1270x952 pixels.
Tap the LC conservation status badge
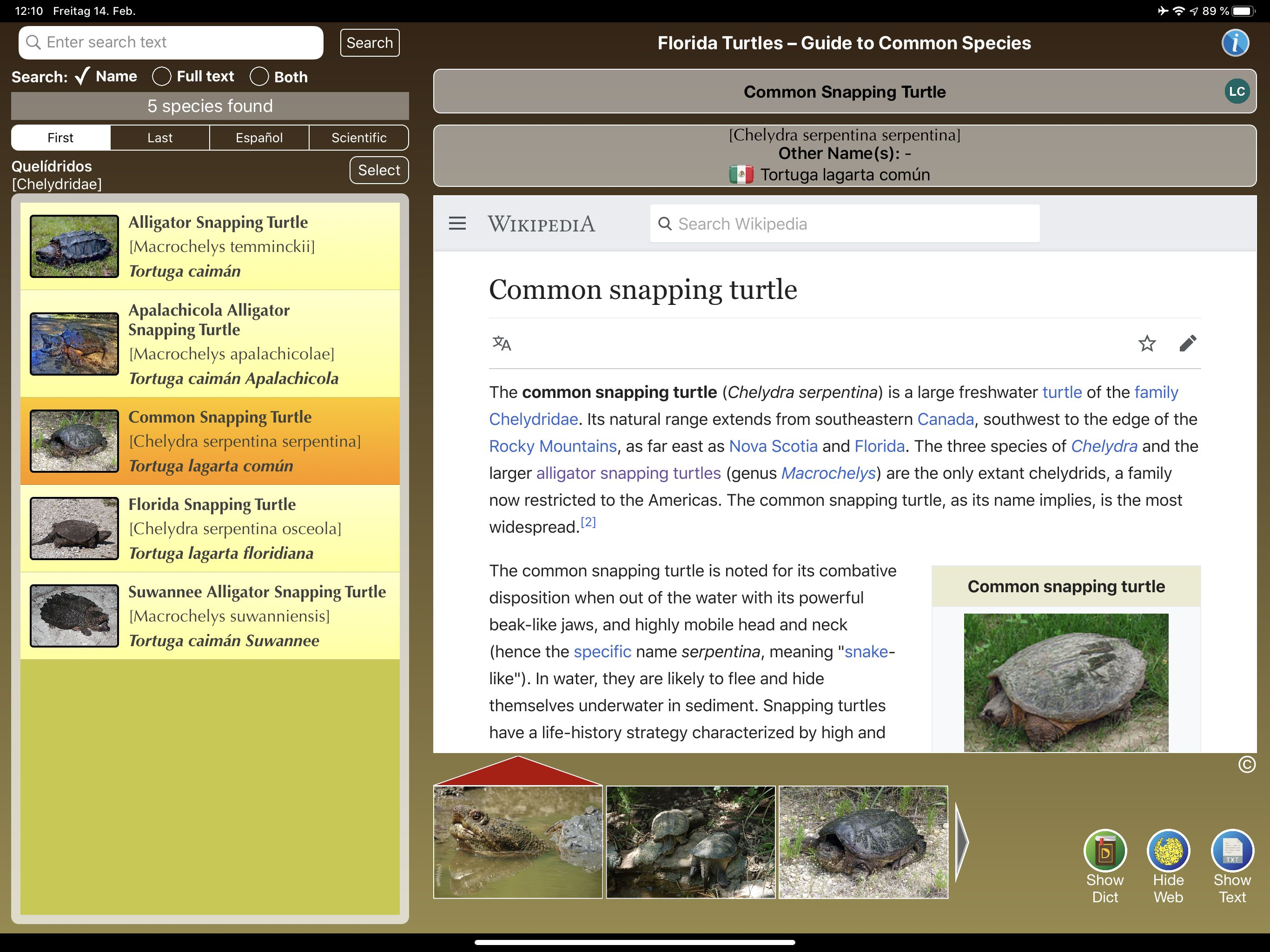(x=1237, y=91)
